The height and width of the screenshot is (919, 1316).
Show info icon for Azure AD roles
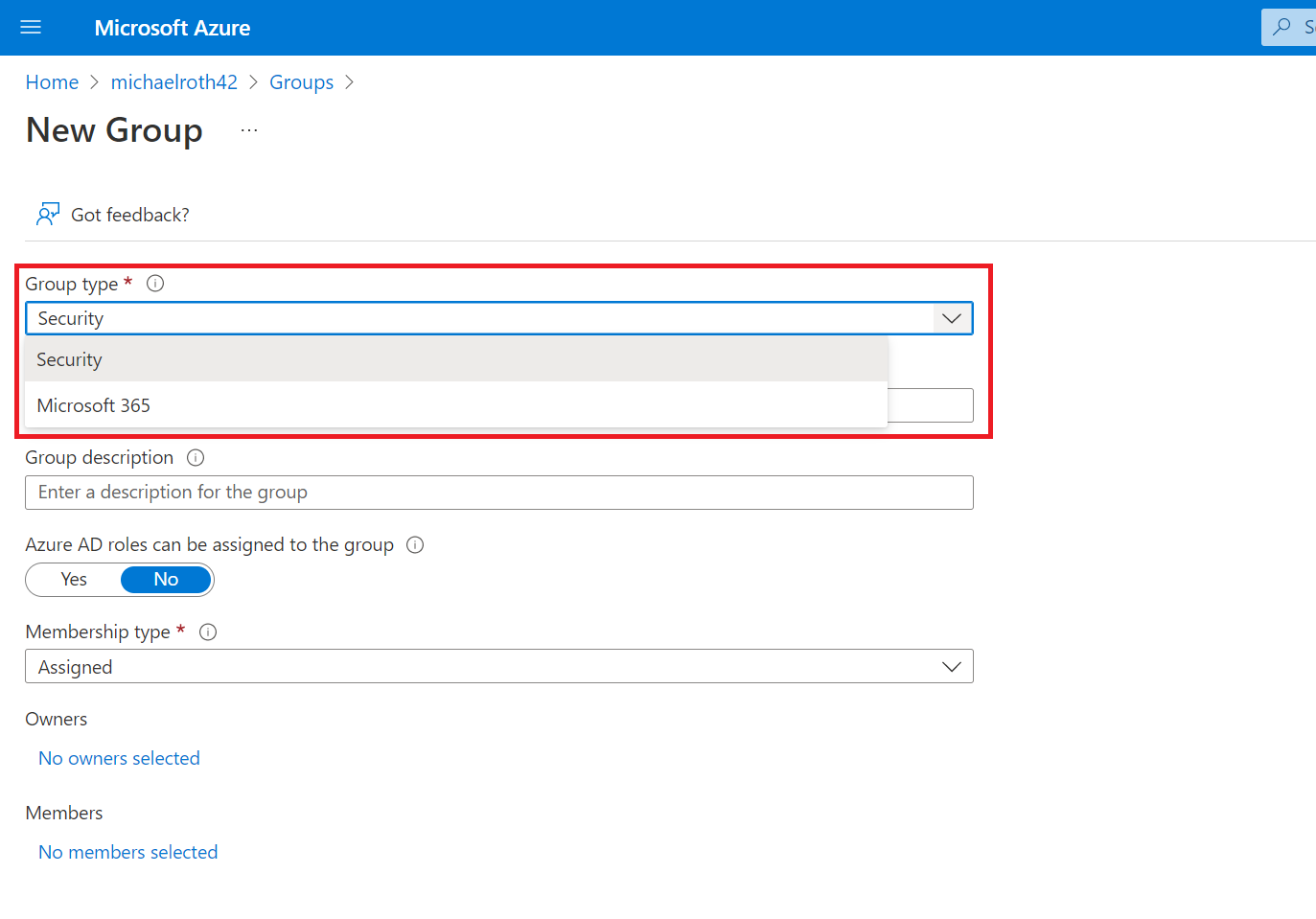pyautogui.click(x=415, y=545)
